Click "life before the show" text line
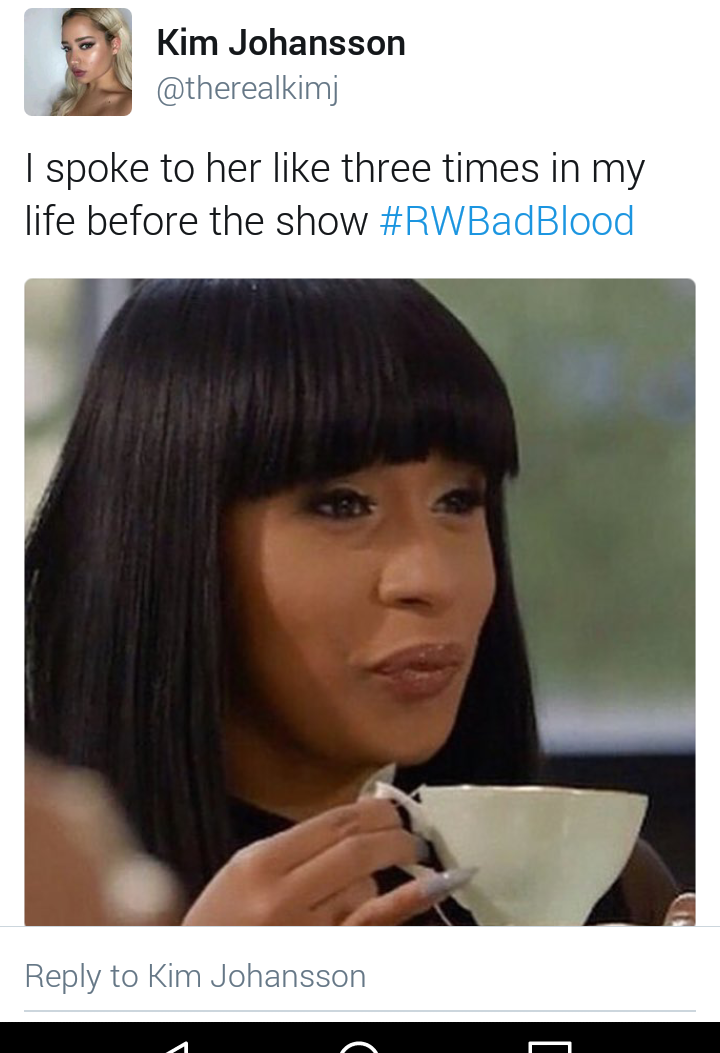 click(196, 221)
